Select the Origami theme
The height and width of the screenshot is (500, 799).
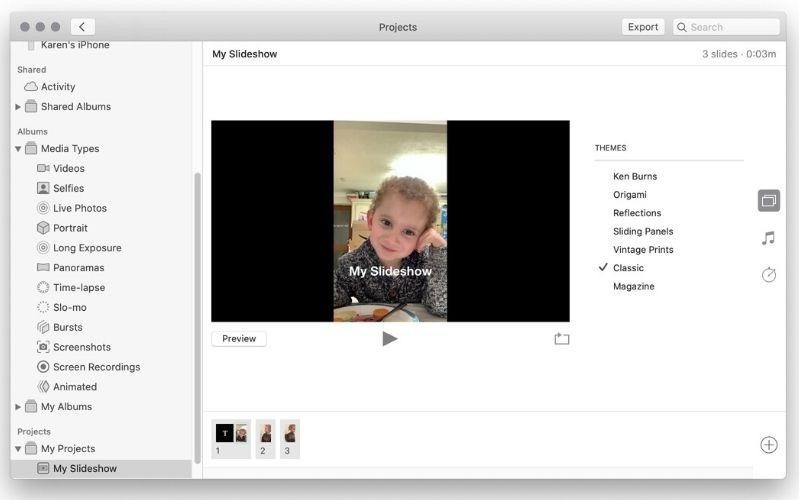630,195
